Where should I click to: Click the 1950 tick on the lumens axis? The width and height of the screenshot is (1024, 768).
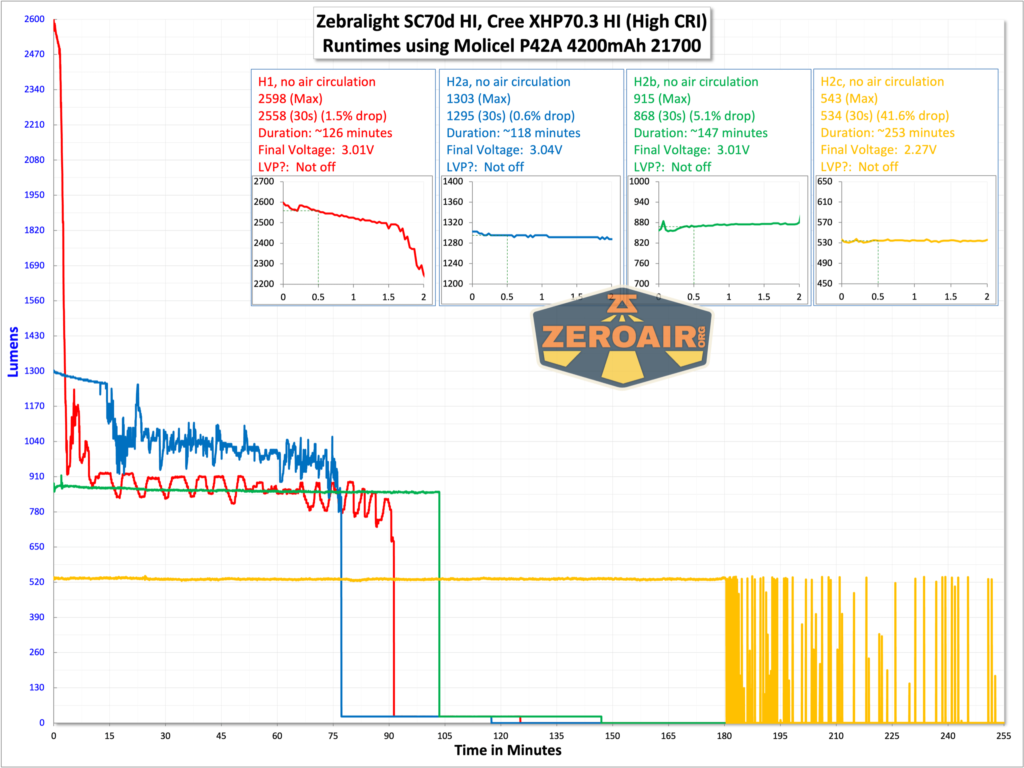pos(34,195)
